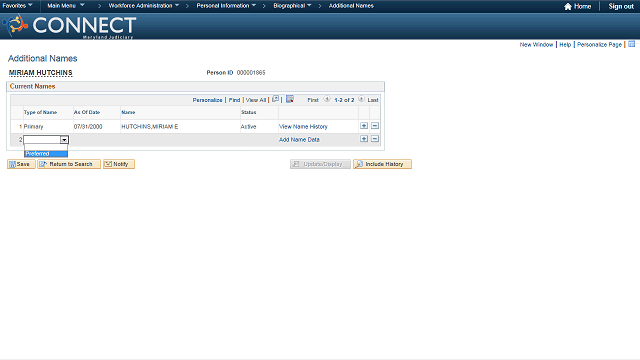
Task: Click View All in the grid header
Action: [256, 100]
